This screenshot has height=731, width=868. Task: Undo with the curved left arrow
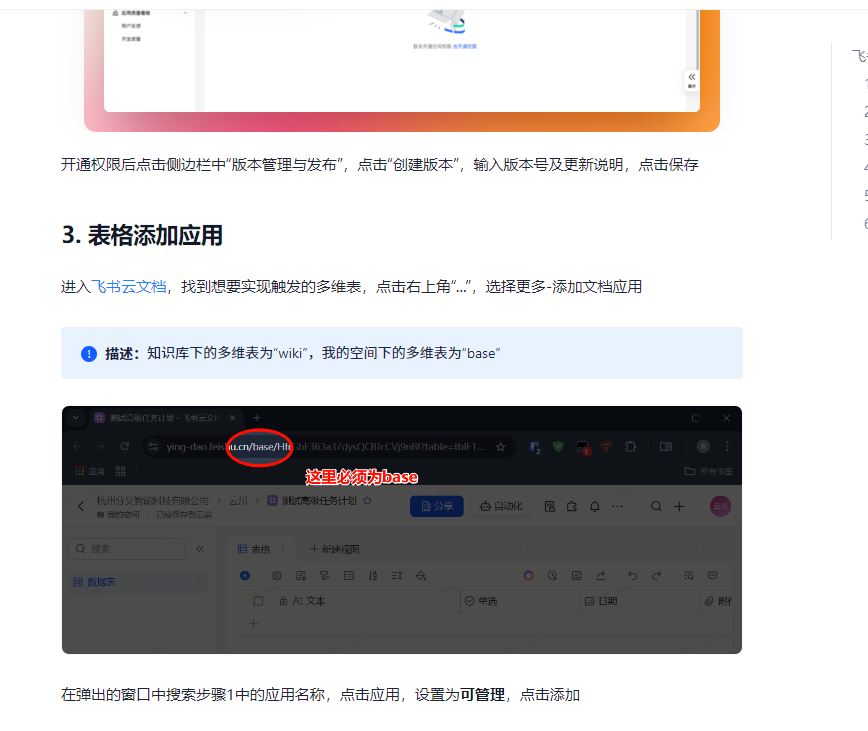[633, 576]
